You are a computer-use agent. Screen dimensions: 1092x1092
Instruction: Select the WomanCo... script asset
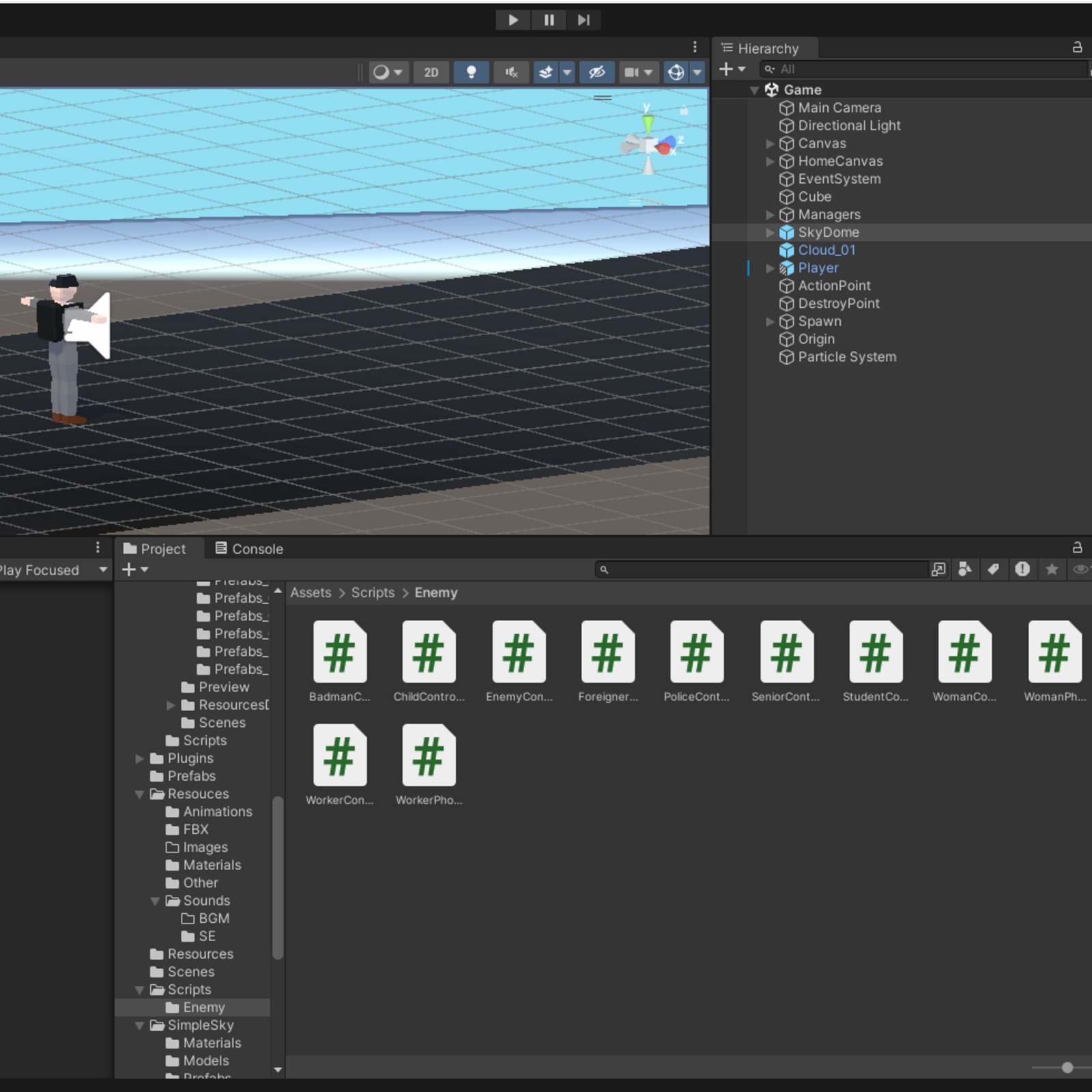click(x=964, y=661)
